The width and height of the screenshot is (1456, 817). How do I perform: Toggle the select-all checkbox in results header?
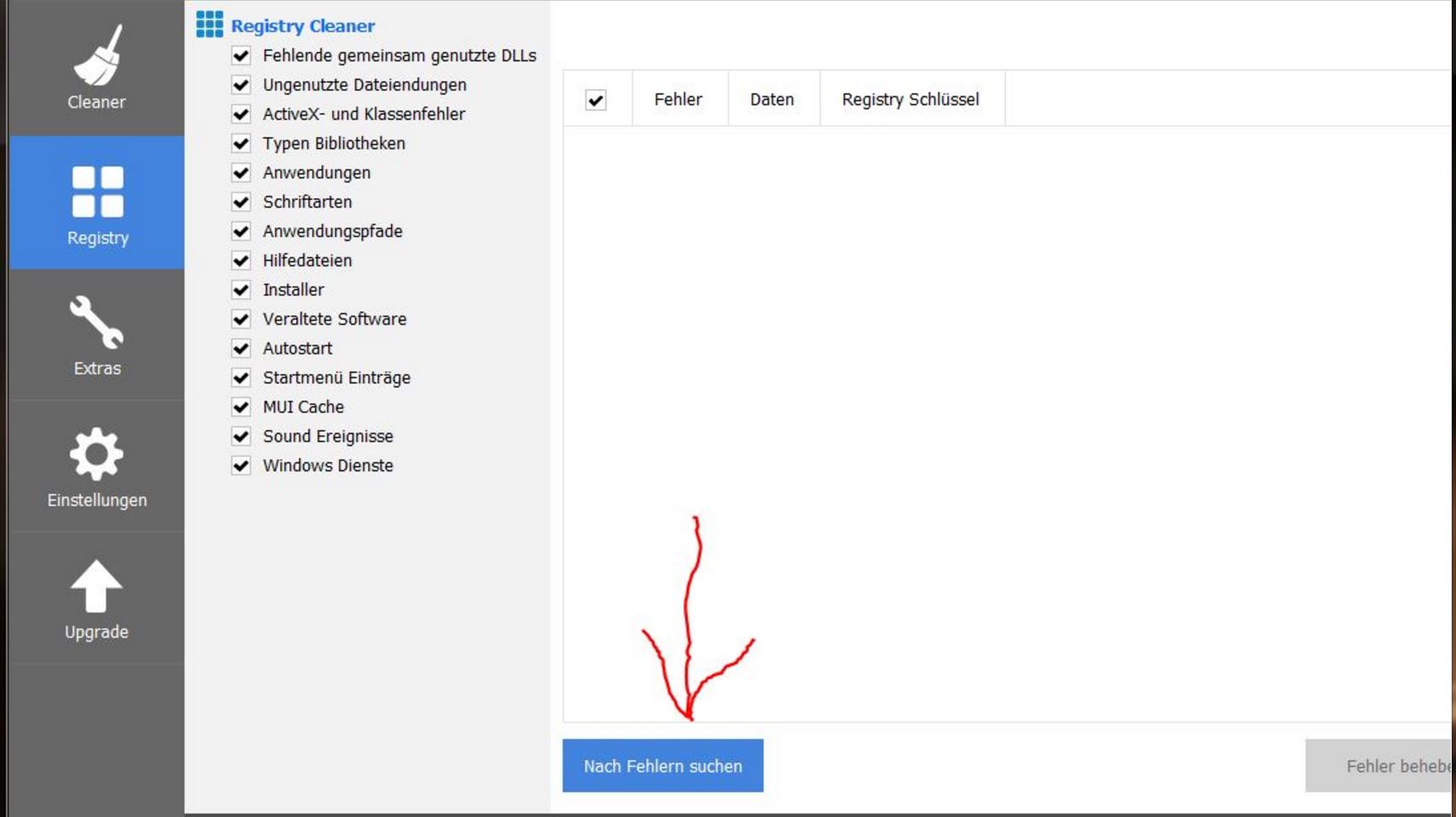[596, 100]
